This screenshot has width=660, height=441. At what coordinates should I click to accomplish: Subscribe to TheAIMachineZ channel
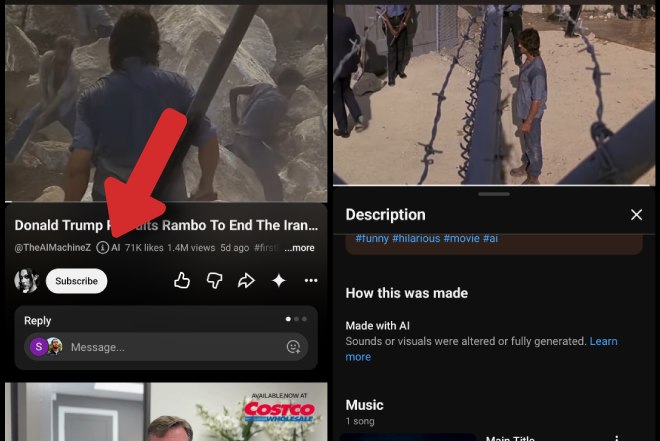point(77,281)
